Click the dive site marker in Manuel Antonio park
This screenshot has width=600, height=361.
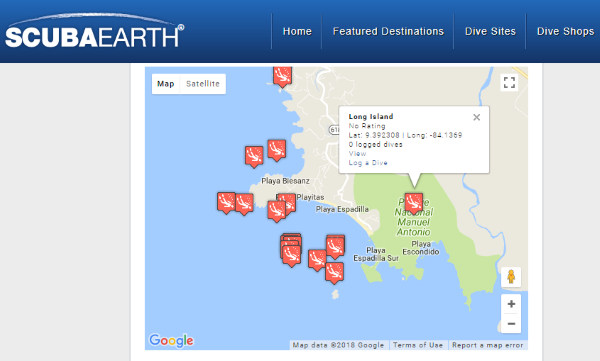pyautogui.click(x=414, y=203)
